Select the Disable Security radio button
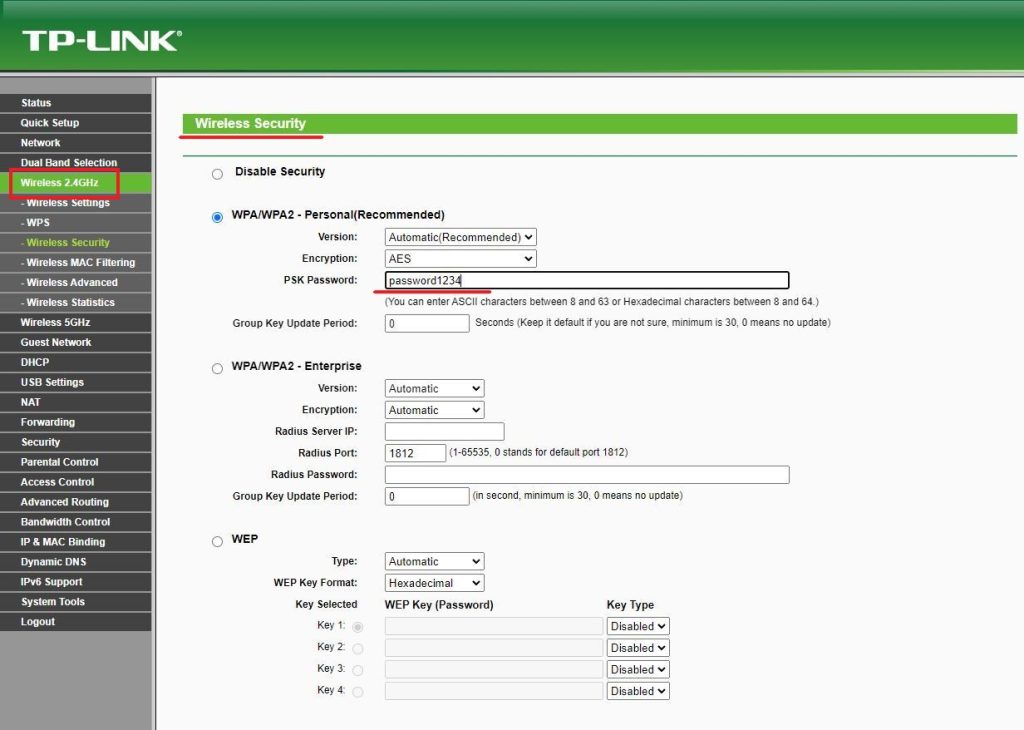 [x=217, y=173]
